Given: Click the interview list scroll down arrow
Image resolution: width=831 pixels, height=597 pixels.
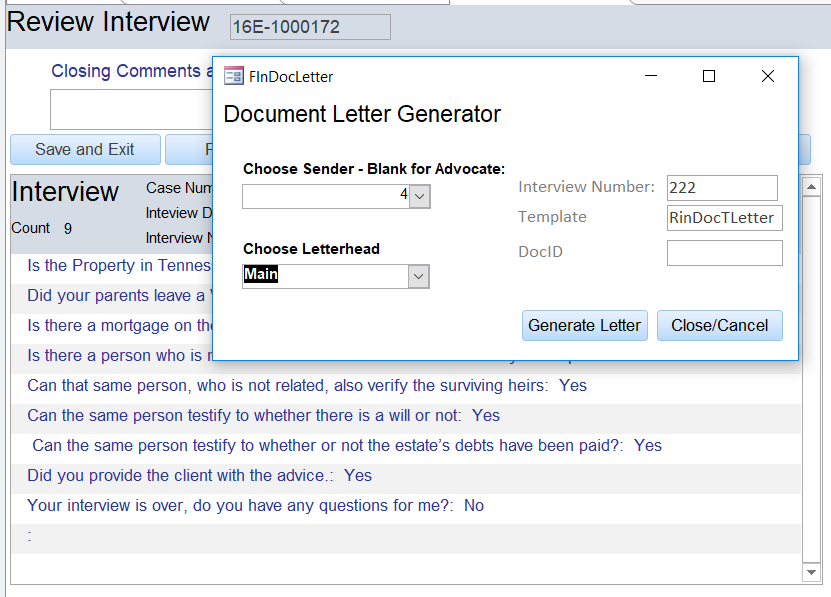Looking at the screenshot, I should (811, 572).
